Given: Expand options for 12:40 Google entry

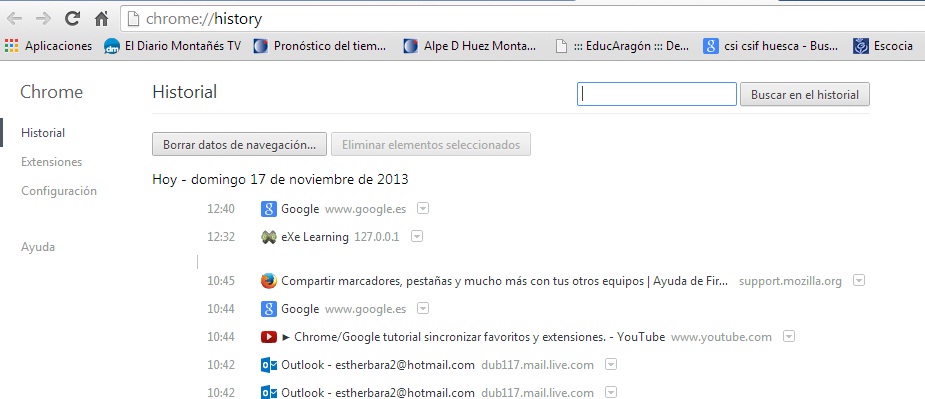Looking at the screenshot, I should click(422, 208).
